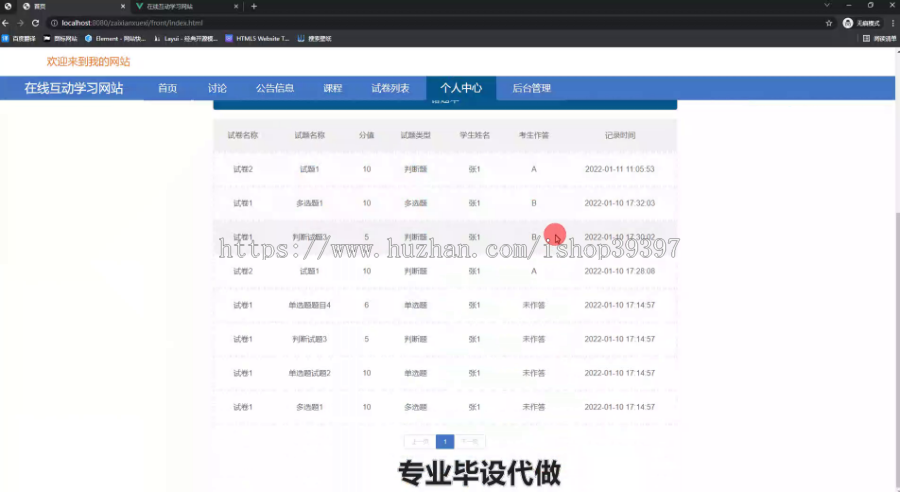This screenshot has width=900, height=492.
Task: Open the 图标网站 bookmark
Action: 60,38
